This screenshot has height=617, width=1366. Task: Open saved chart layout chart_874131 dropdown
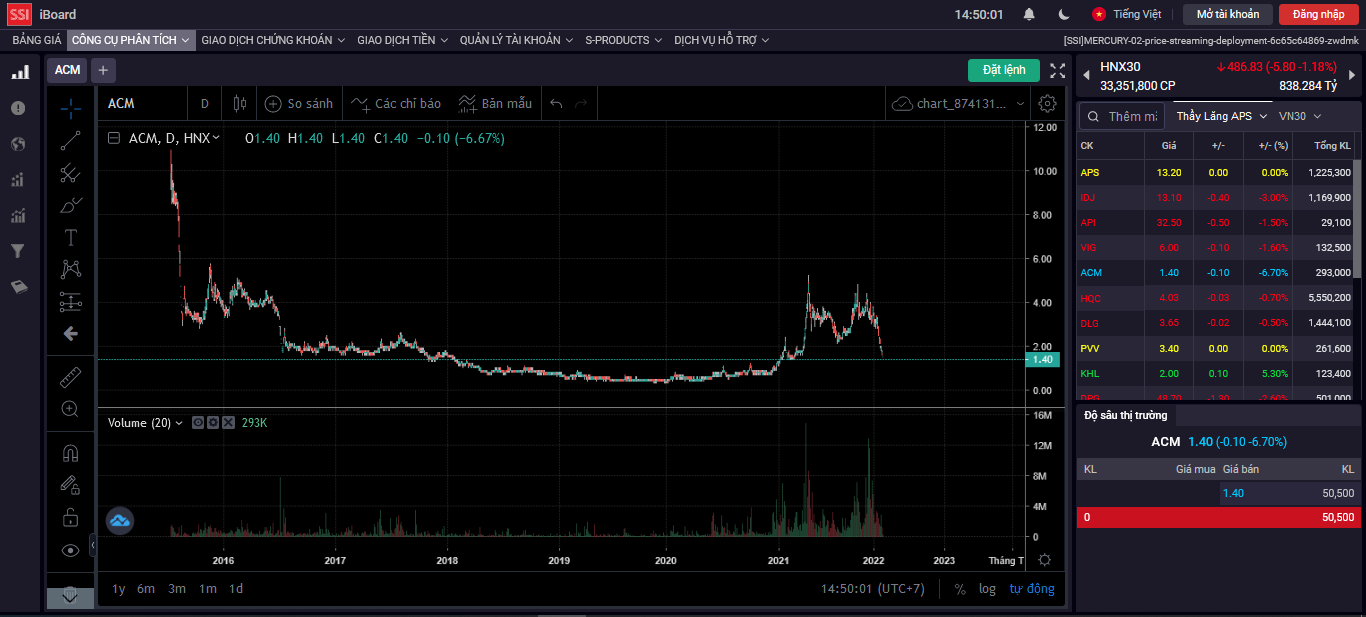[959, 103]
